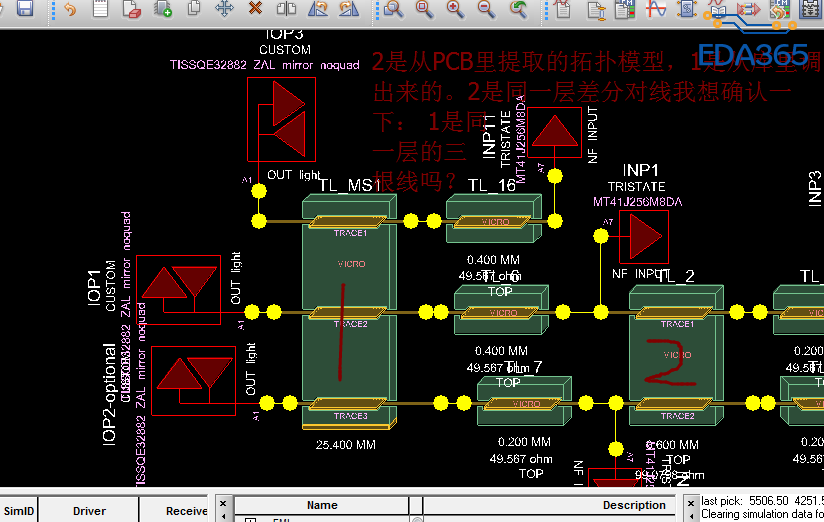Screen dimensions: 824x522
Task: Click the Save icon in the toolbar
Action: [x=24, y=9]
